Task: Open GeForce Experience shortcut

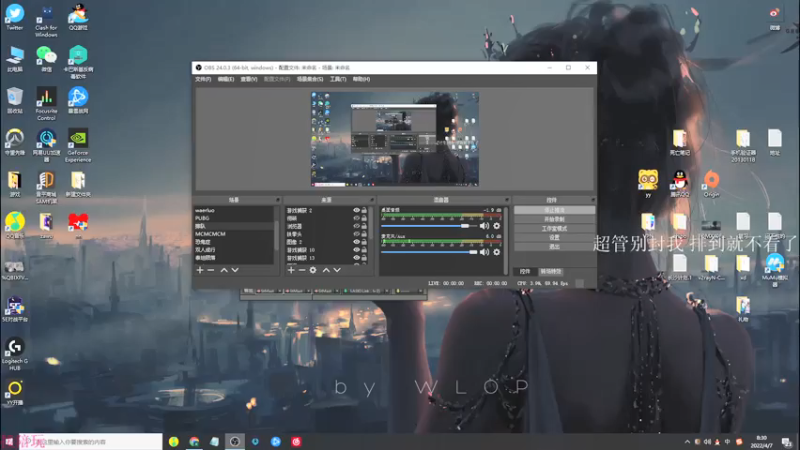Action: 78,145
